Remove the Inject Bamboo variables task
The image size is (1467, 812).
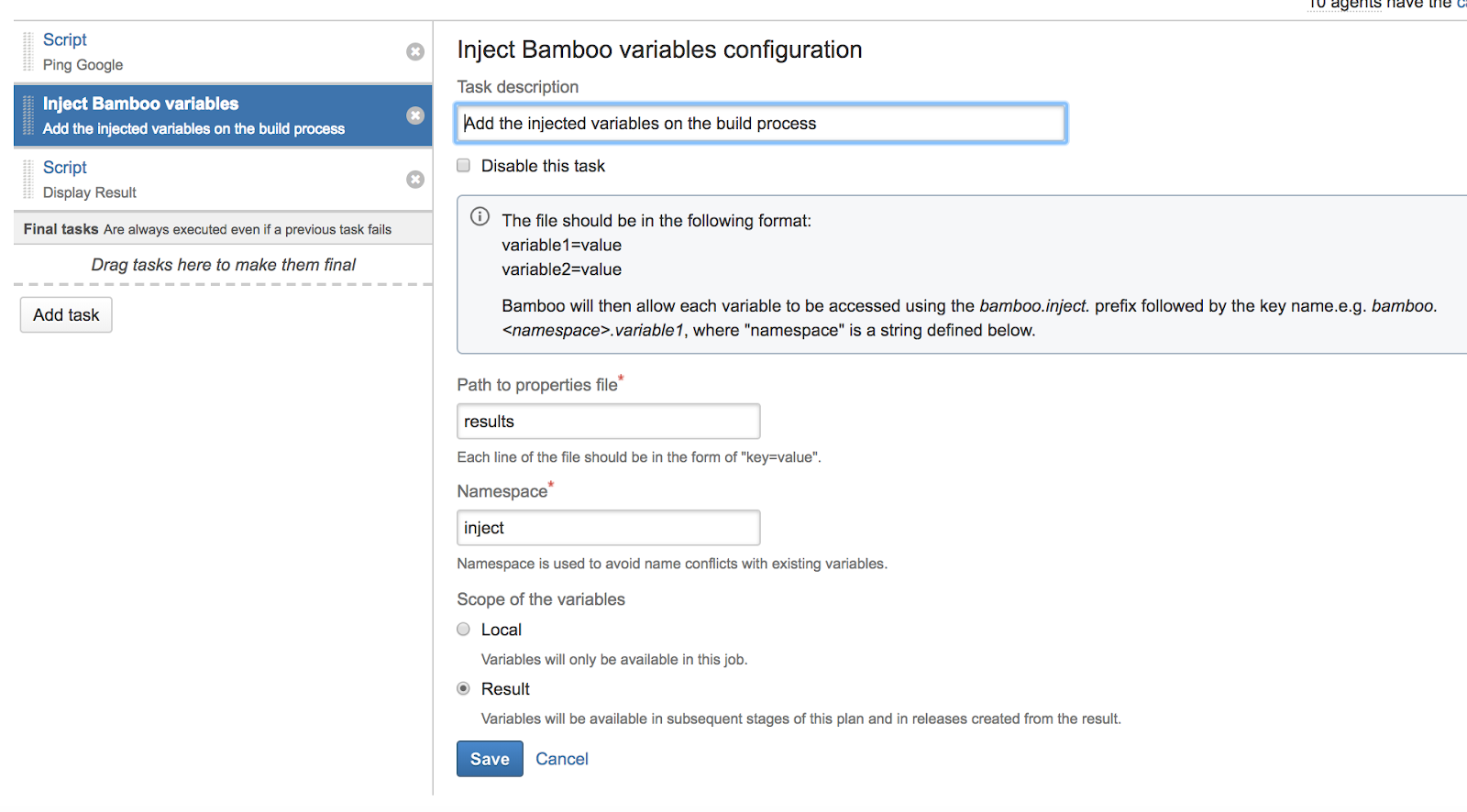(x=415, y=115)
